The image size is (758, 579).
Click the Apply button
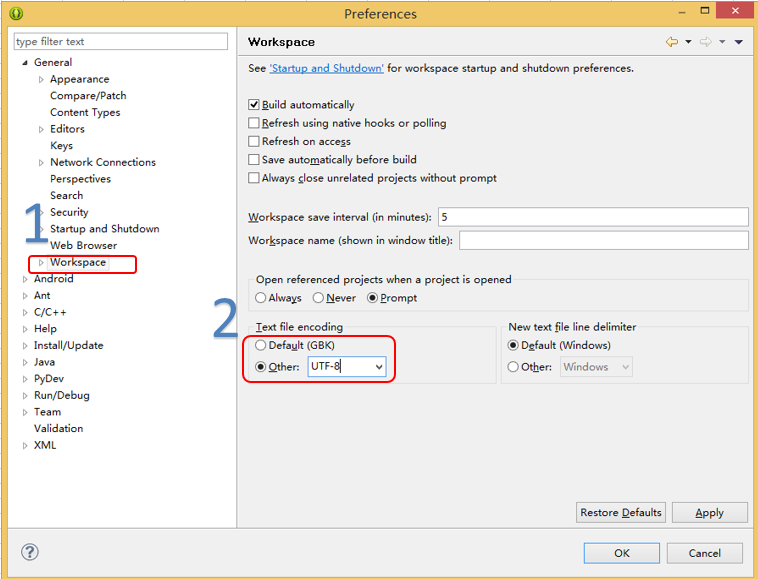tap(709, 512)
